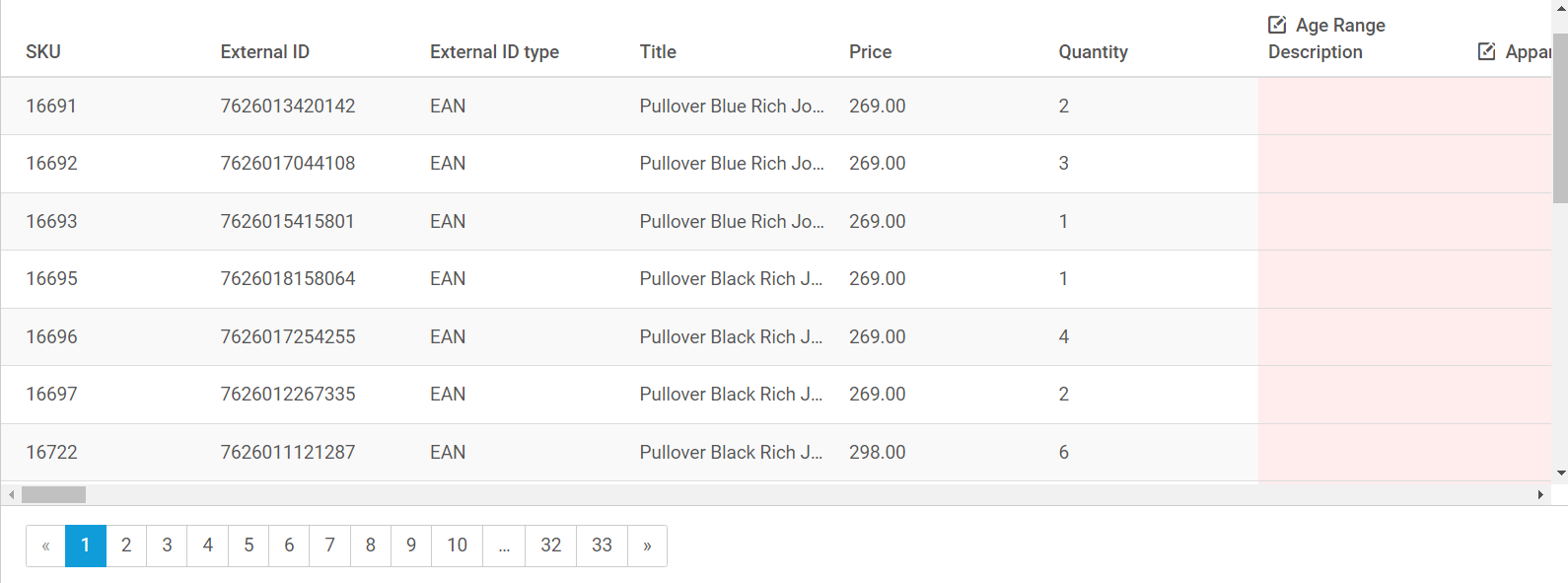
Task: Click the Age Range cell for SKU 16691
Action: click(1363, 107)
